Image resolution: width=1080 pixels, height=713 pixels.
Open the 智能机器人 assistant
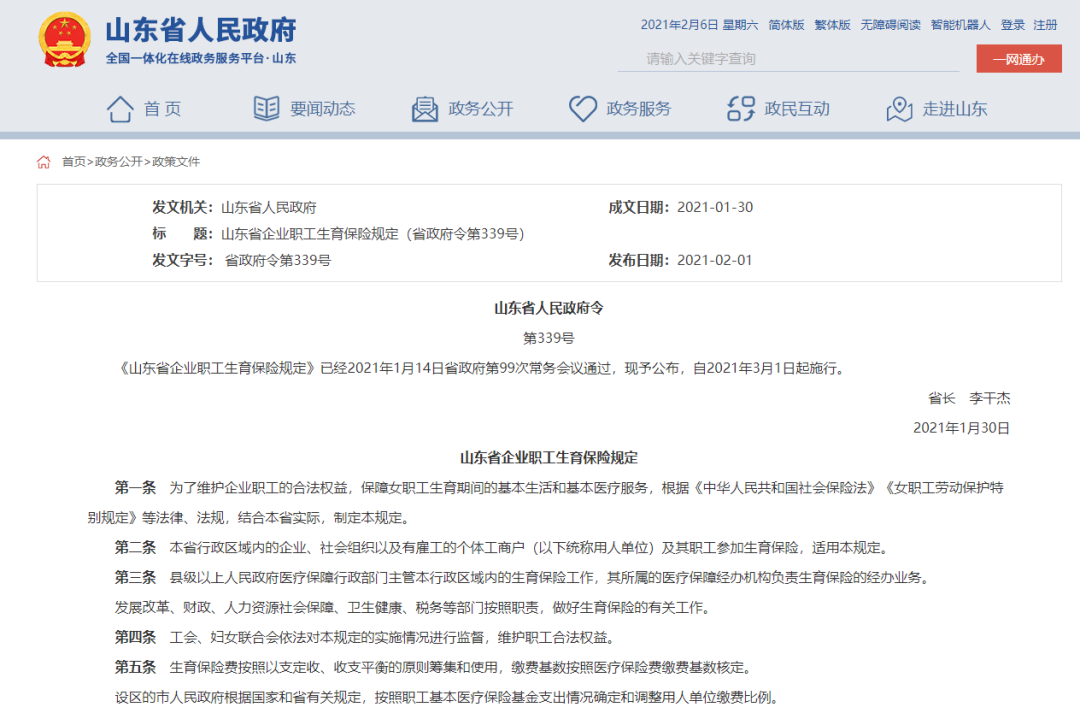tap(960, 25)
